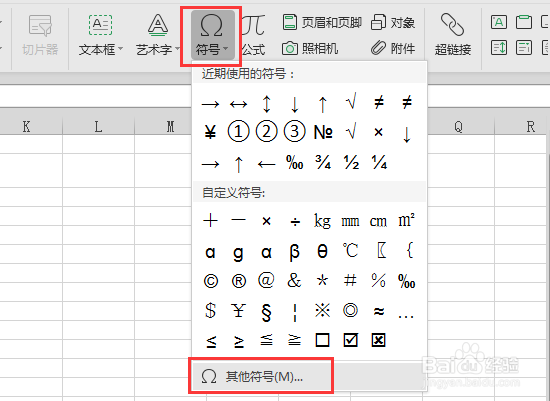The image size is (550, 401).
Task: Click the 附件 attachment button
Action: point(393,48)
